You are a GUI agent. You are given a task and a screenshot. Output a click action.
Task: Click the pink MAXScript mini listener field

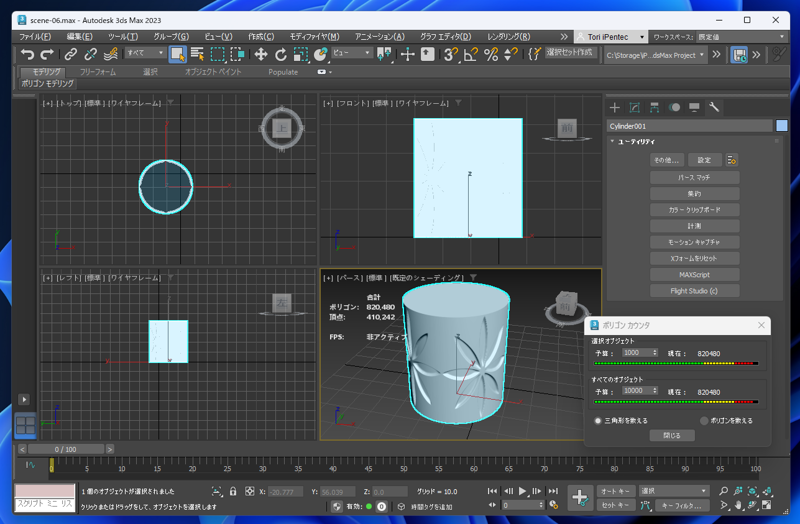[45, 491]
